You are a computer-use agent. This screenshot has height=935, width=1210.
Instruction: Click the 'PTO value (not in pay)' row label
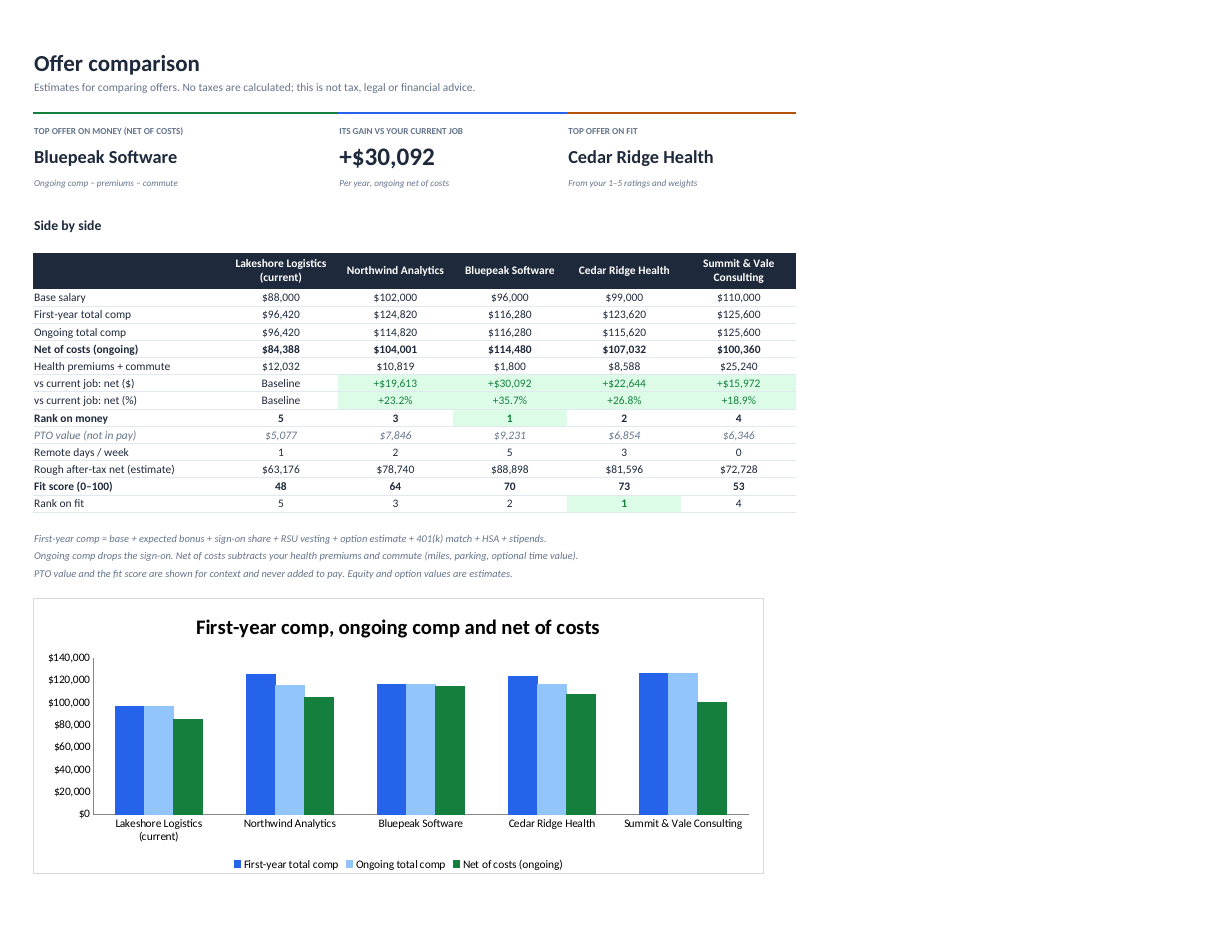click(x=85, y=435)
